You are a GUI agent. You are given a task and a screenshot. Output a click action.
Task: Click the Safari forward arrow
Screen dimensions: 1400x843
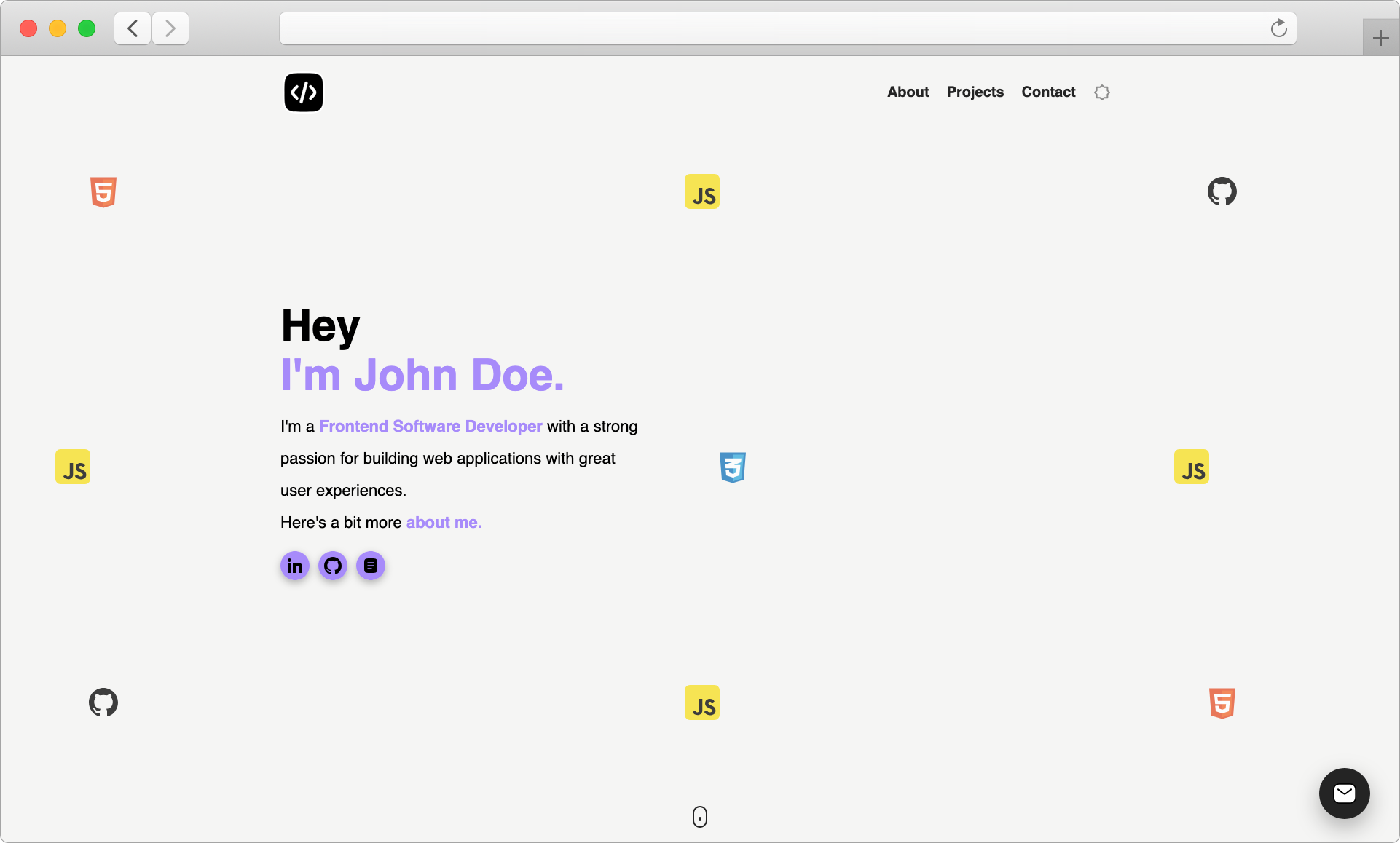[x=170, y=28]
